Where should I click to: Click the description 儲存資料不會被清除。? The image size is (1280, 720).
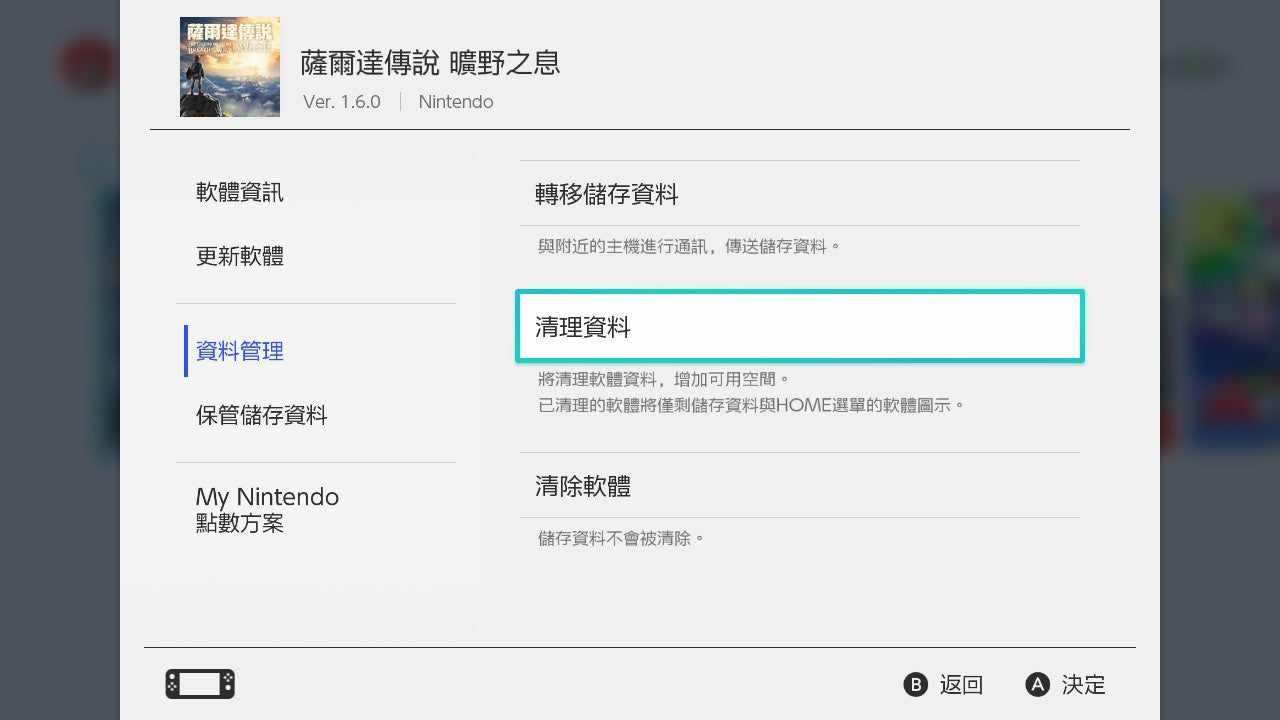(x=621, y=538)
